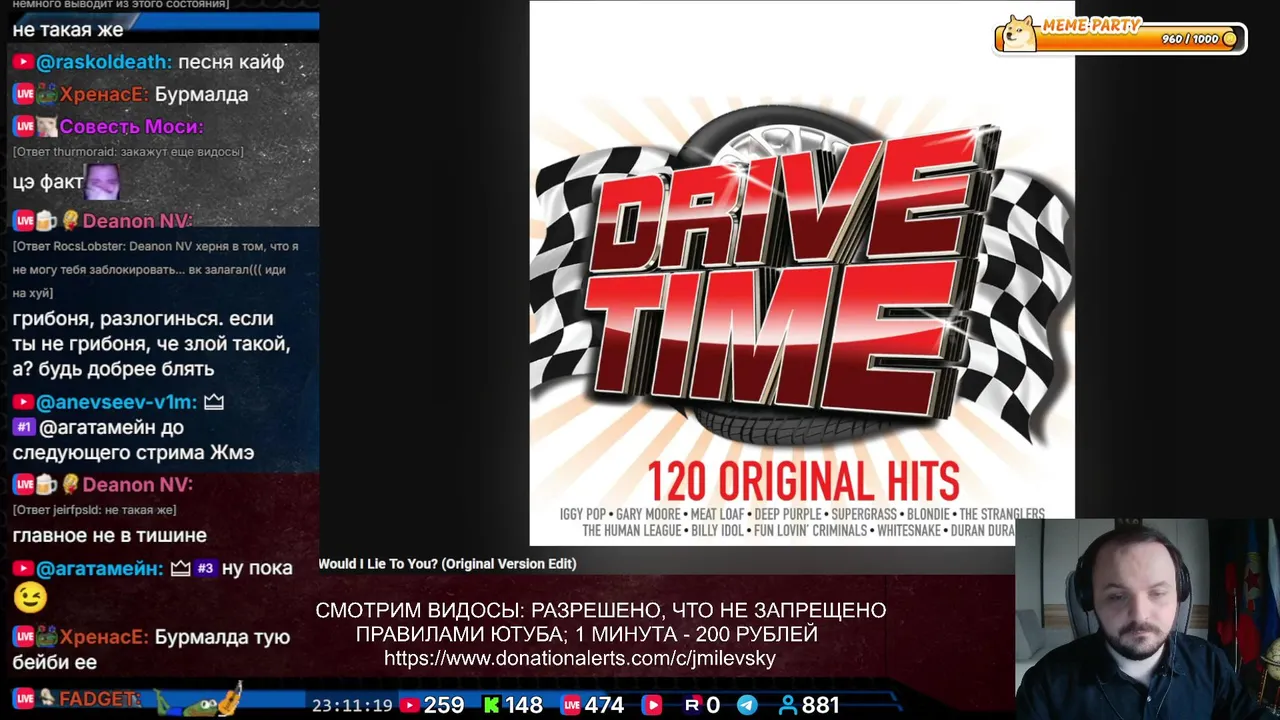Click the Telegram icon in status bar
This screenshot has height=720, width=1280.
pos(747,706)
